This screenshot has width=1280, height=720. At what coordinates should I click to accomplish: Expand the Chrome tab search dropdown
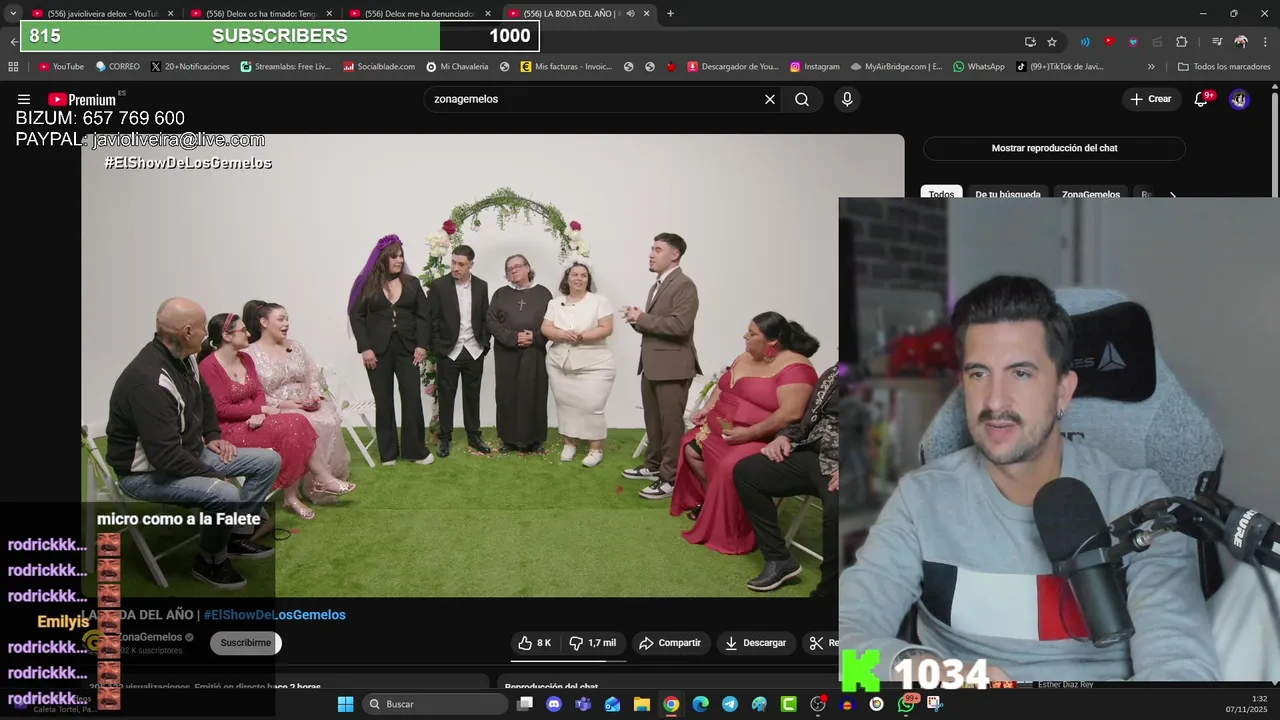13,14
